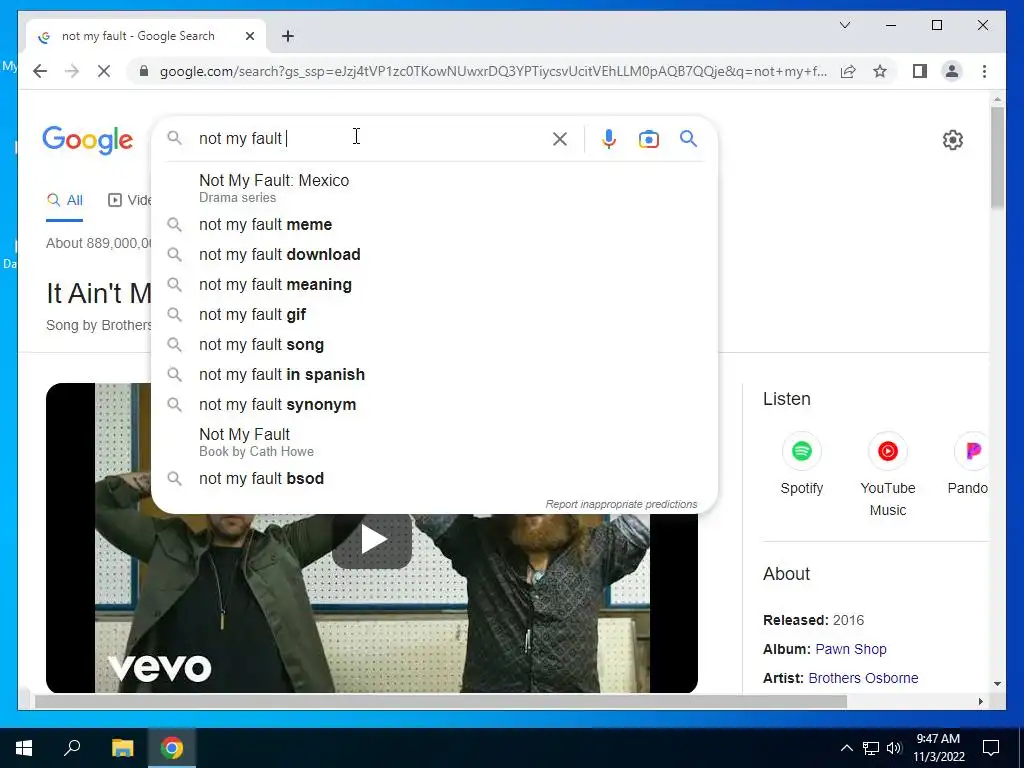The width and height of the screenshot is (1024, 768).
Task: Select the All search tab
Action: coord(65,200)
